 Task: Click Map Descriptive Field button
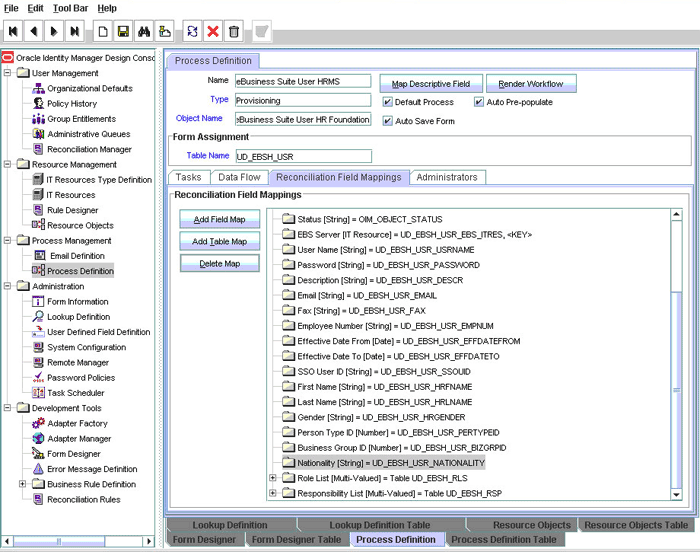click(x=431, y=84)
